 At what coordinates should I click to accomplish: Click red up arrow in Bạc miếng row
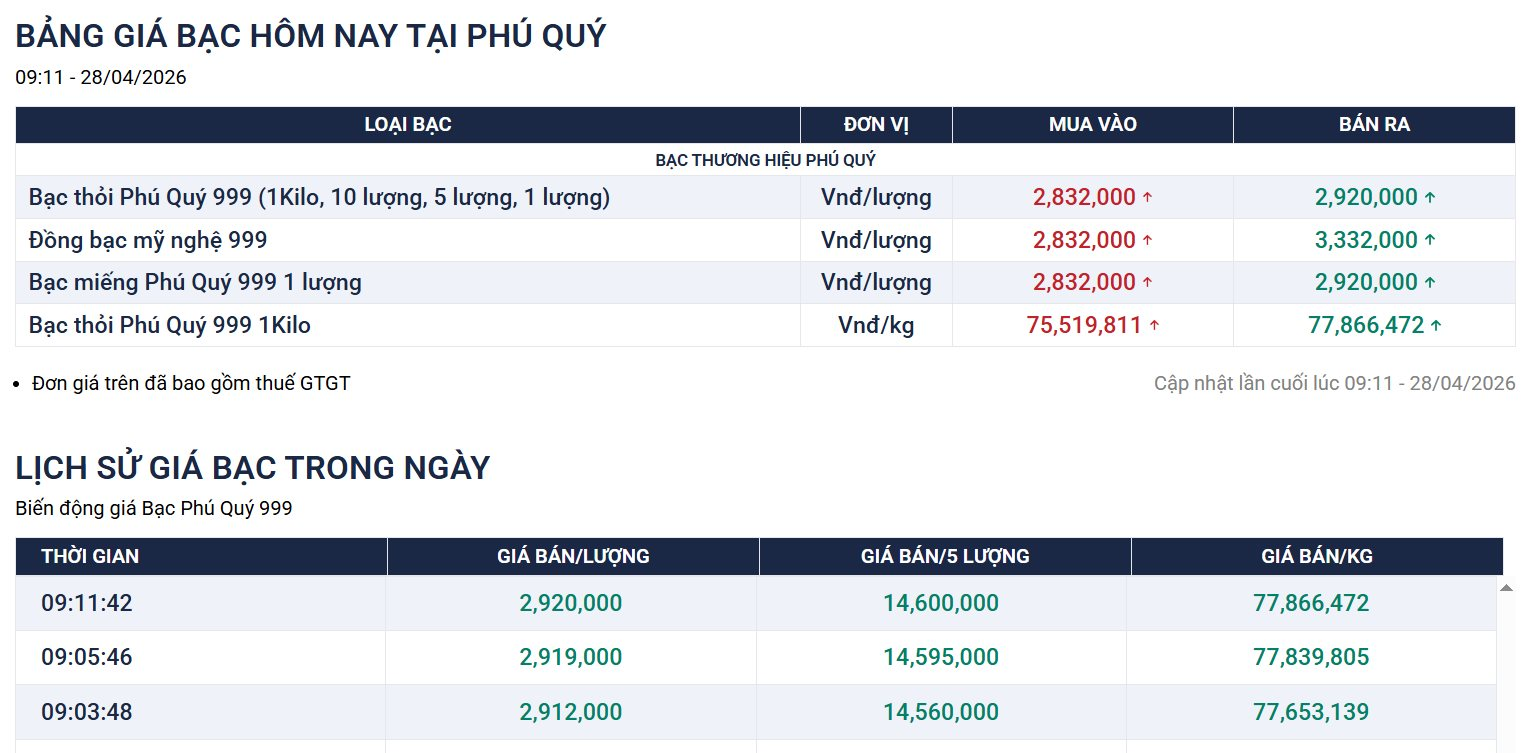(1147, 283)
